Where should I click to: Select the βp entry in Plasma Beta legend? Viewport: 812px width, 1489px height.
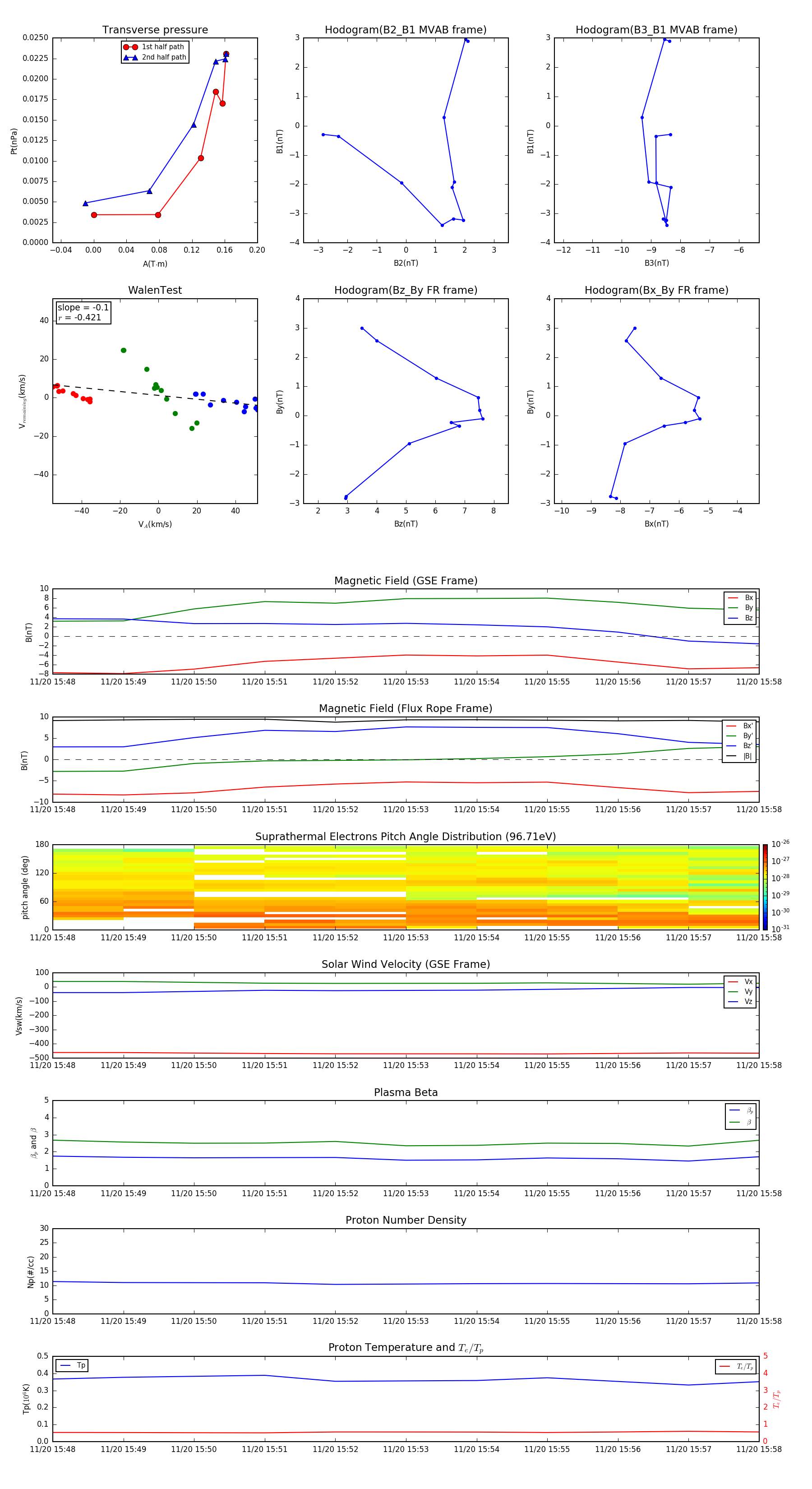pos(741,1110)
